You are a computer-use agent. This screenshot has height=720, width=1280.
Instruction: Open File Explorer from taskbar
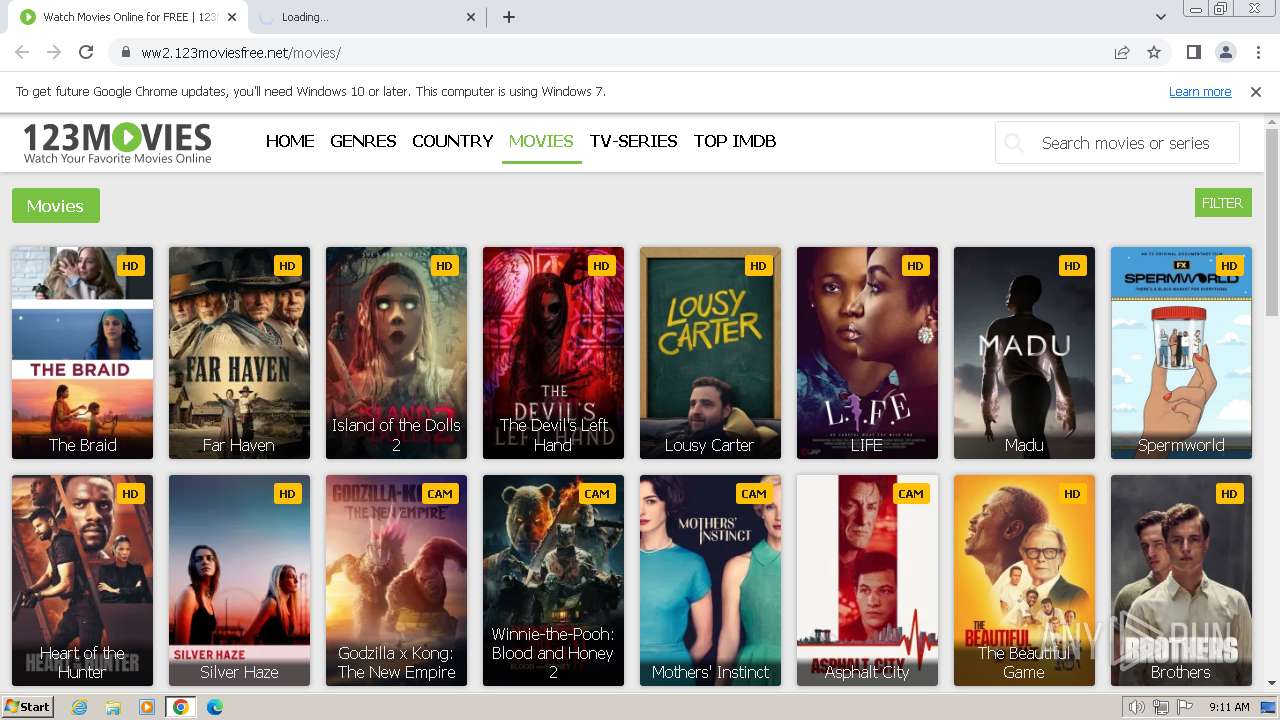[x=113, y=707]
